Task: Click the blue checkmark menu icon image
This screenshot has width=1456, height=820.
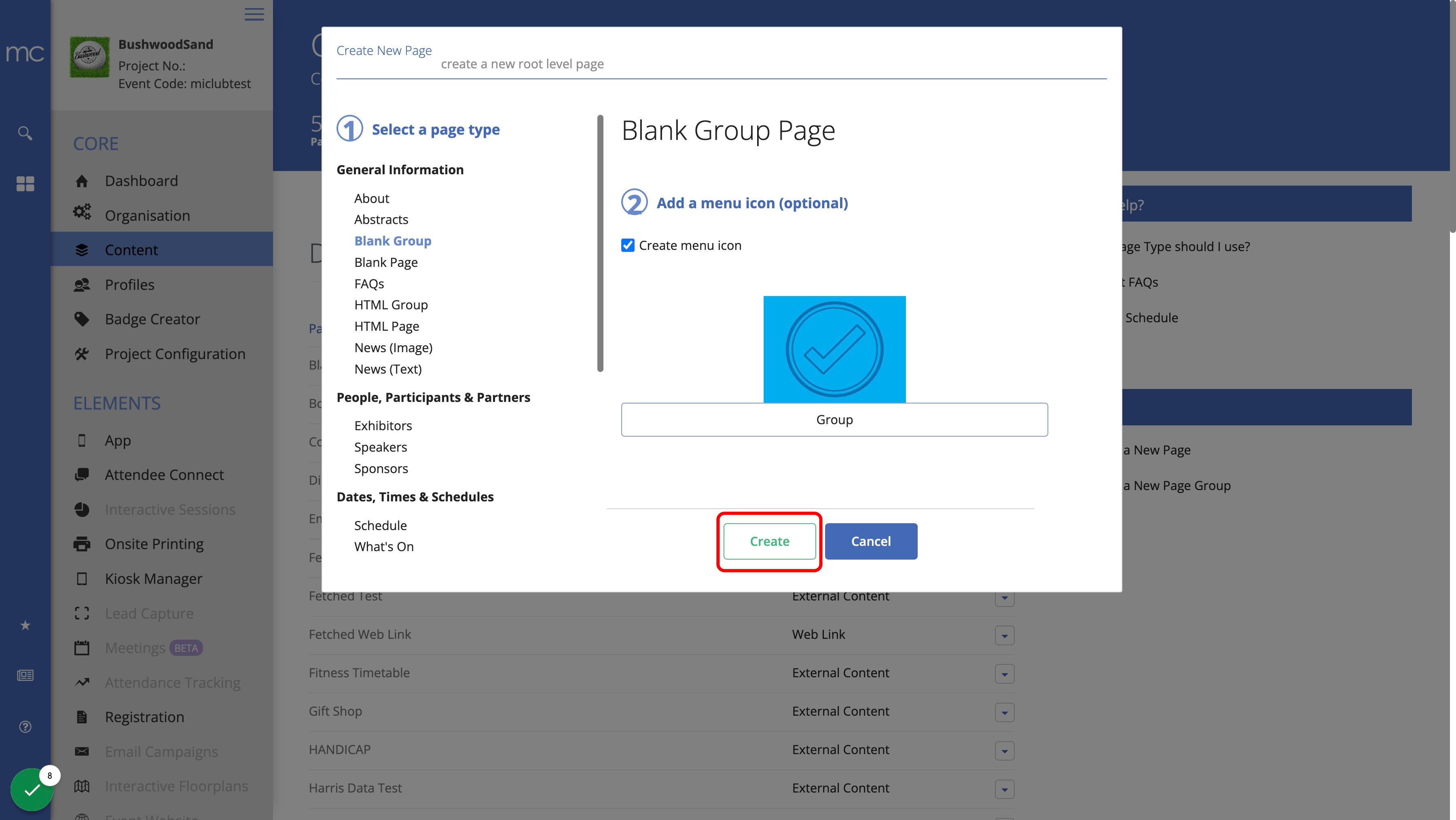Action: [x=834, y=349]
